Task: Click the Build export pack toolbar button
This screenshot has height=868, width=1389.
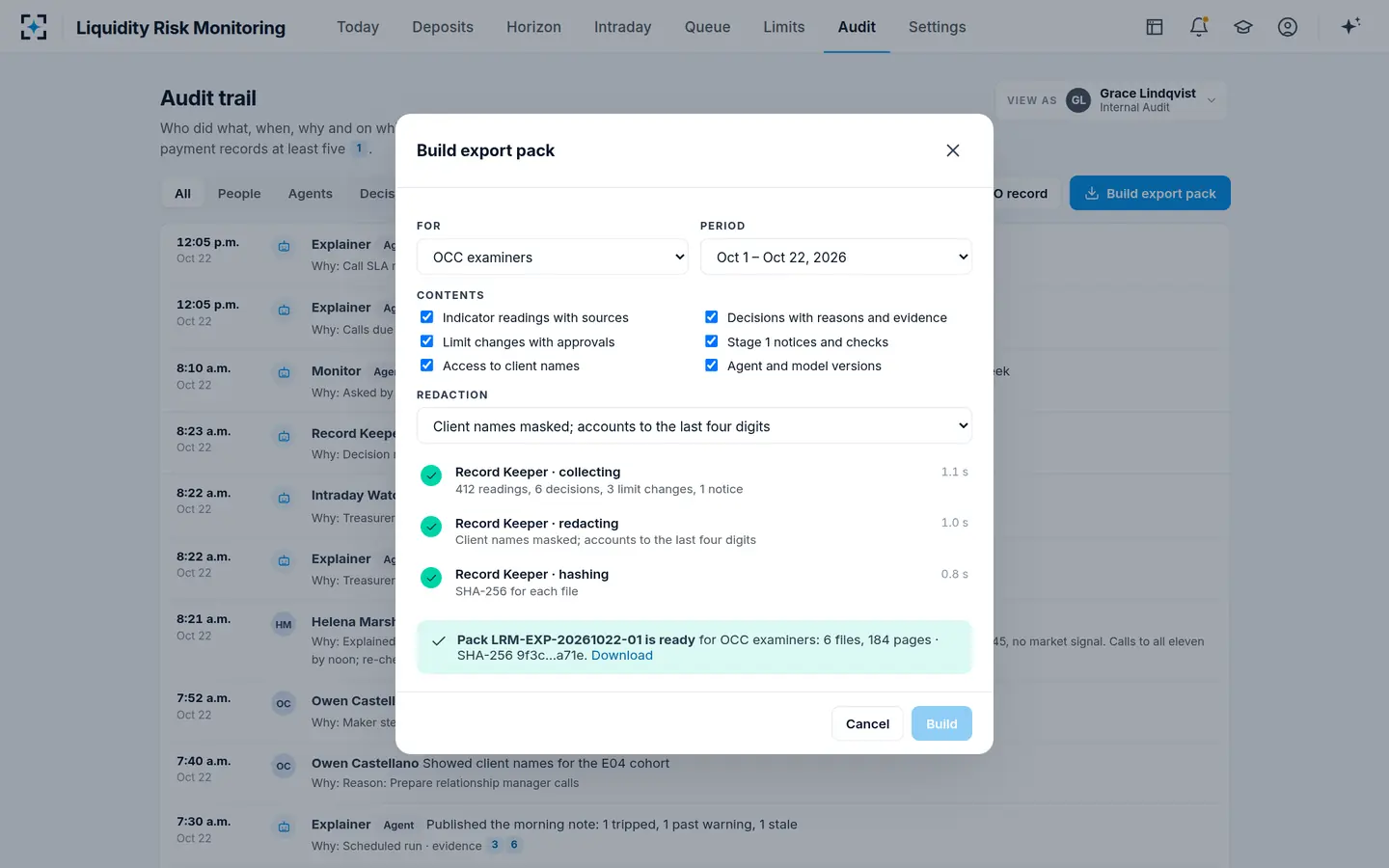Action: [x=1150, y=193]
